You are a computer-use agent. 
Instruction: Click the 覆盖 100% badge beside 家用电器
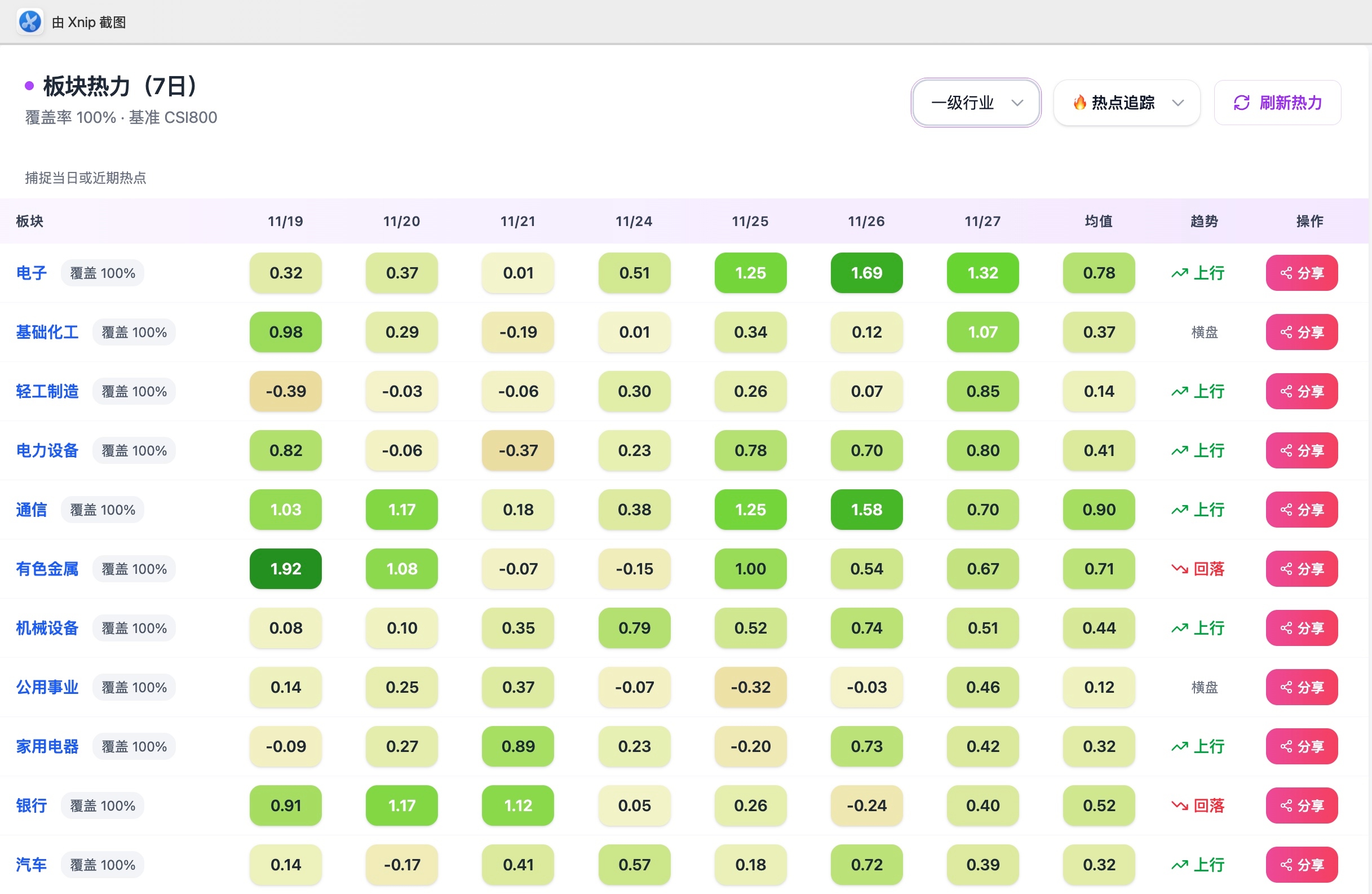134,746
